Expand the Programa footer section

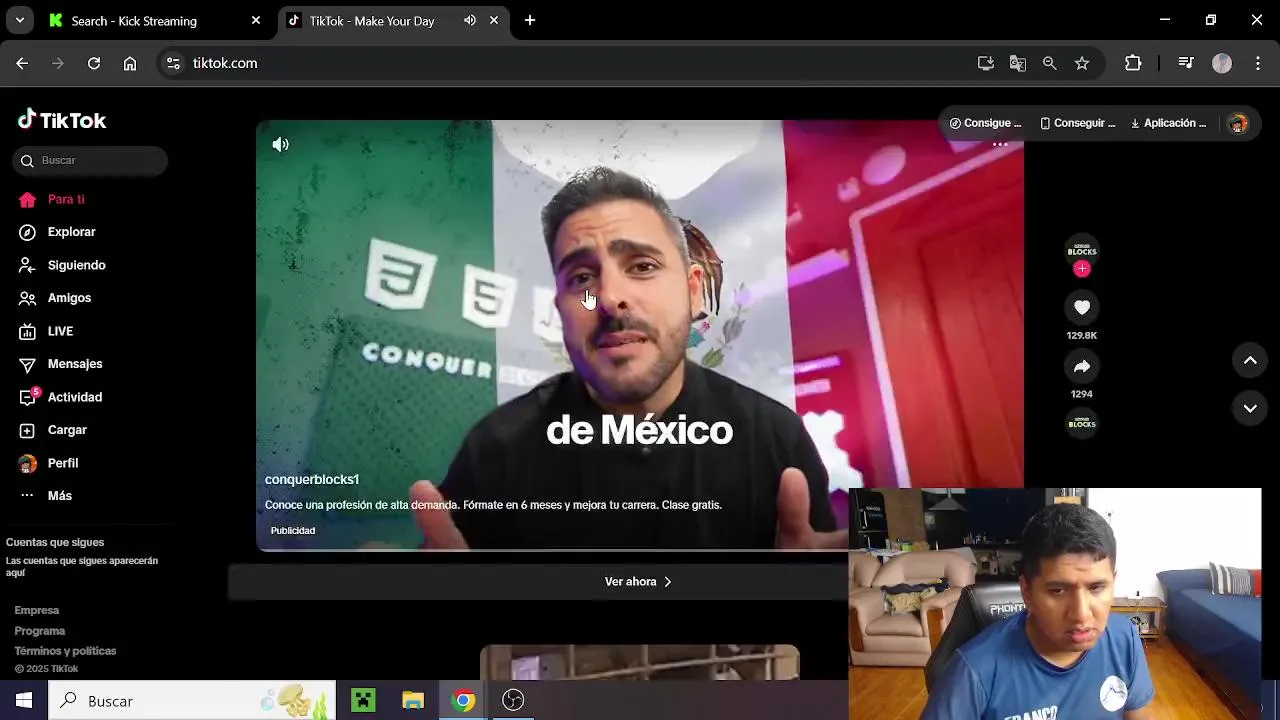(40, 631)
